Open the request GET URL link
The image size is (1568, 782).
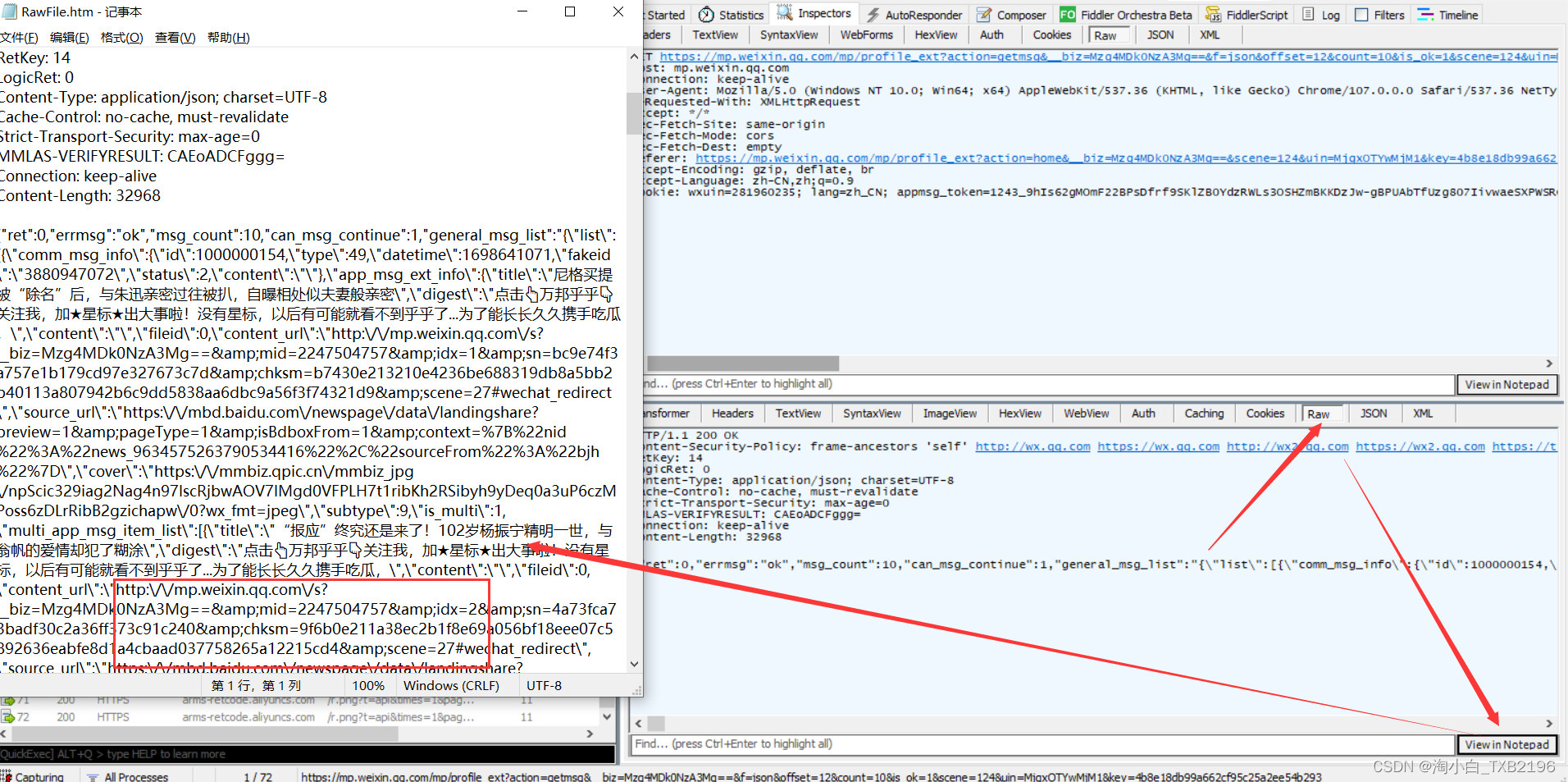[x=1108, y=57]
